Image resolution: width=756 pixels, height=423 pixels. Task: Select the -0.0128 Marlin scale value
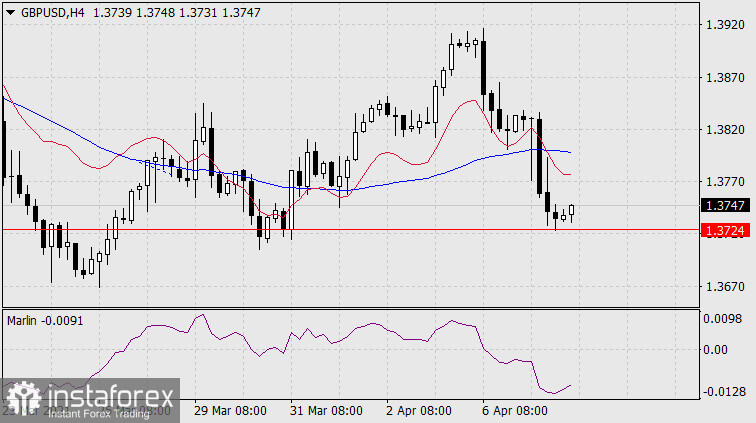724,392
